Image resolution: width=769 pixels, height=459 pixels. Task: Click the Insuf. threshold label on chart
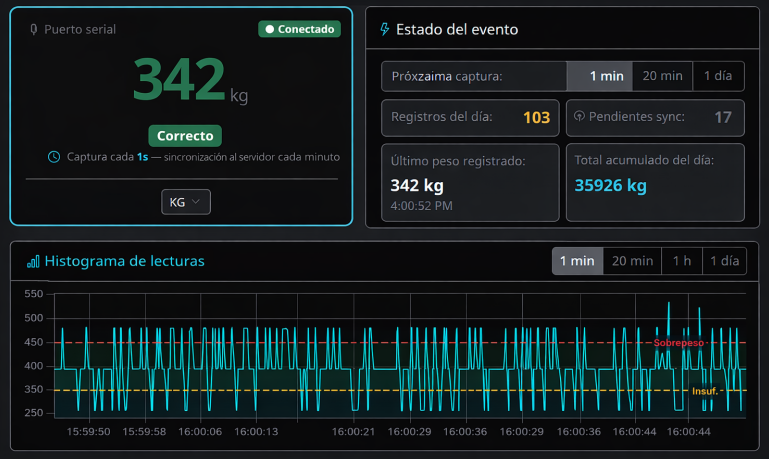tap(705, 391)
